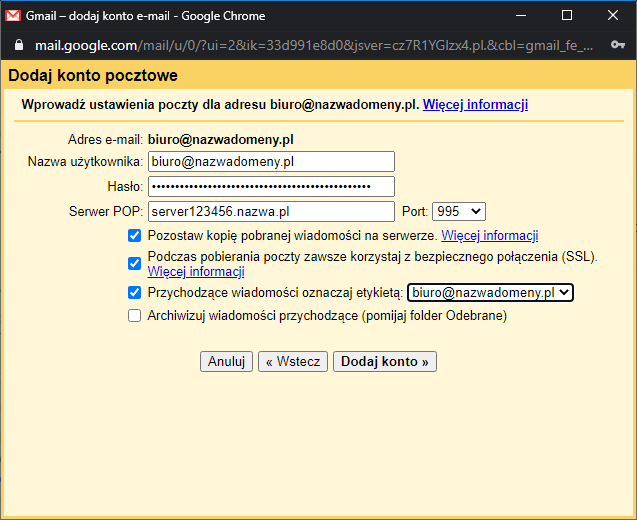Click the Dodaj konto pocztowe heading
The image size is (637, 520).
click(93, 76)
